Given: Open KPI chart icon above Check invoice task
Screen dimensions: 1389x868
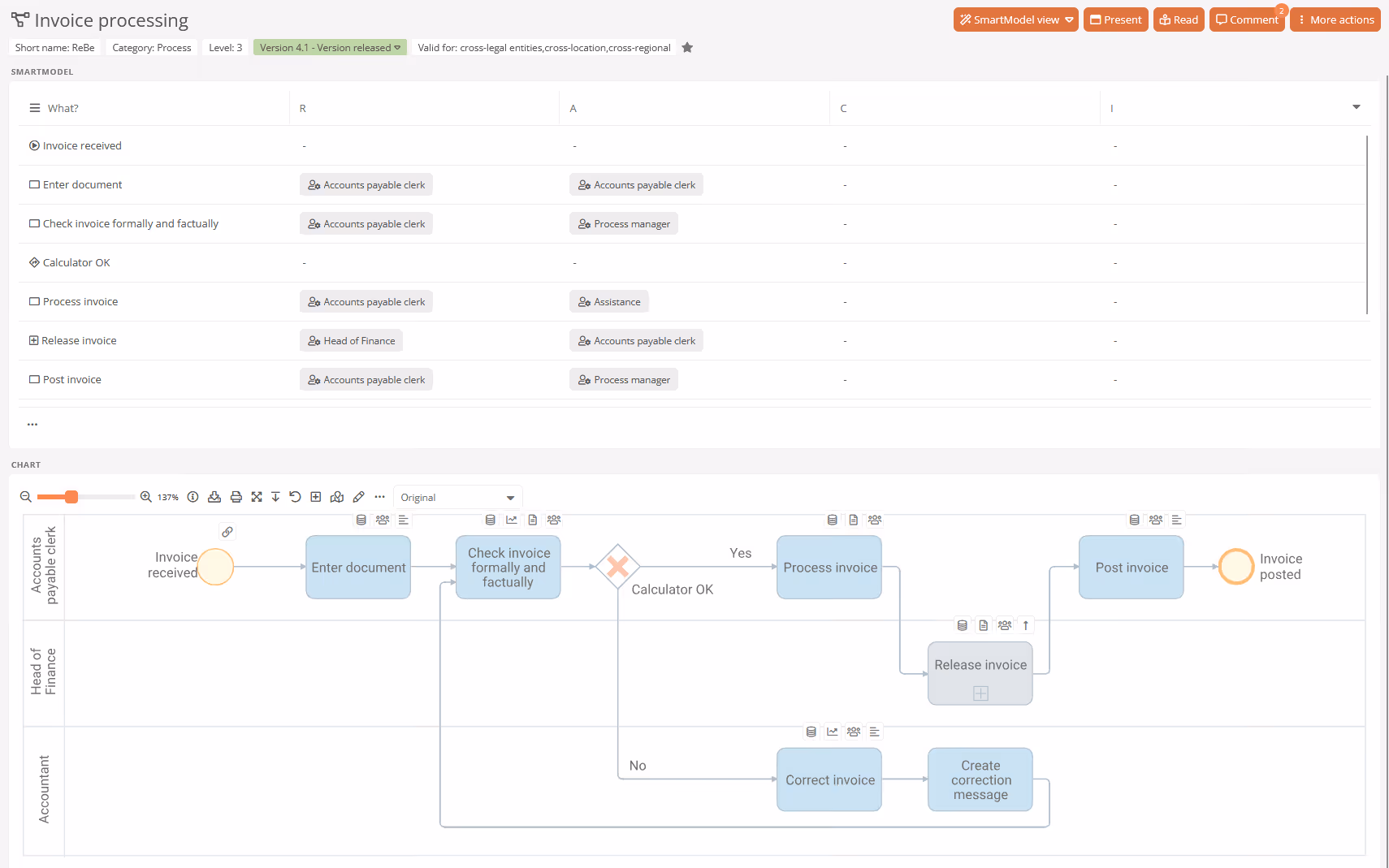Looking at the screenshot, I should (x=512, y=520).
